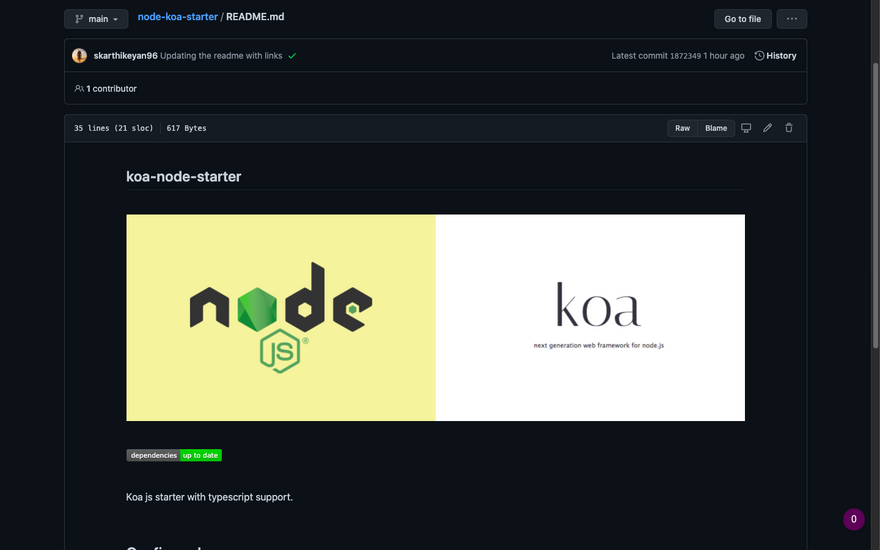Open the 'Updating the readme with links' commit
This screenshot has width=880, height=550.
pos(221,56)
